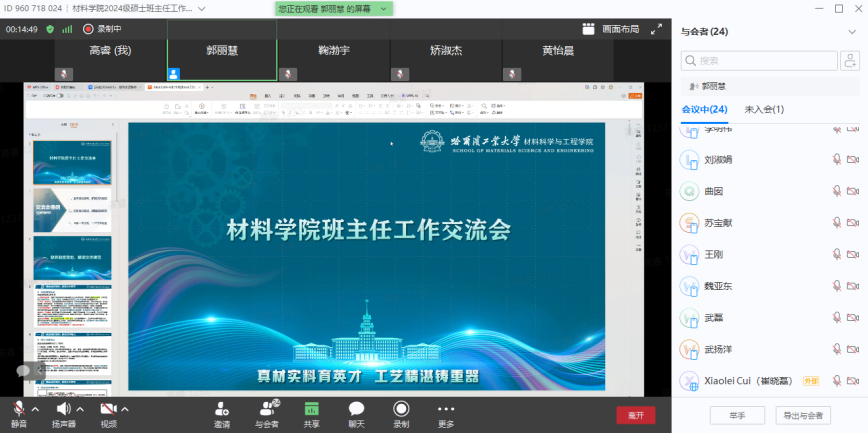868x433 pixels.
Task: Click the 邀请 invite icon
Action: coord(221,409)
